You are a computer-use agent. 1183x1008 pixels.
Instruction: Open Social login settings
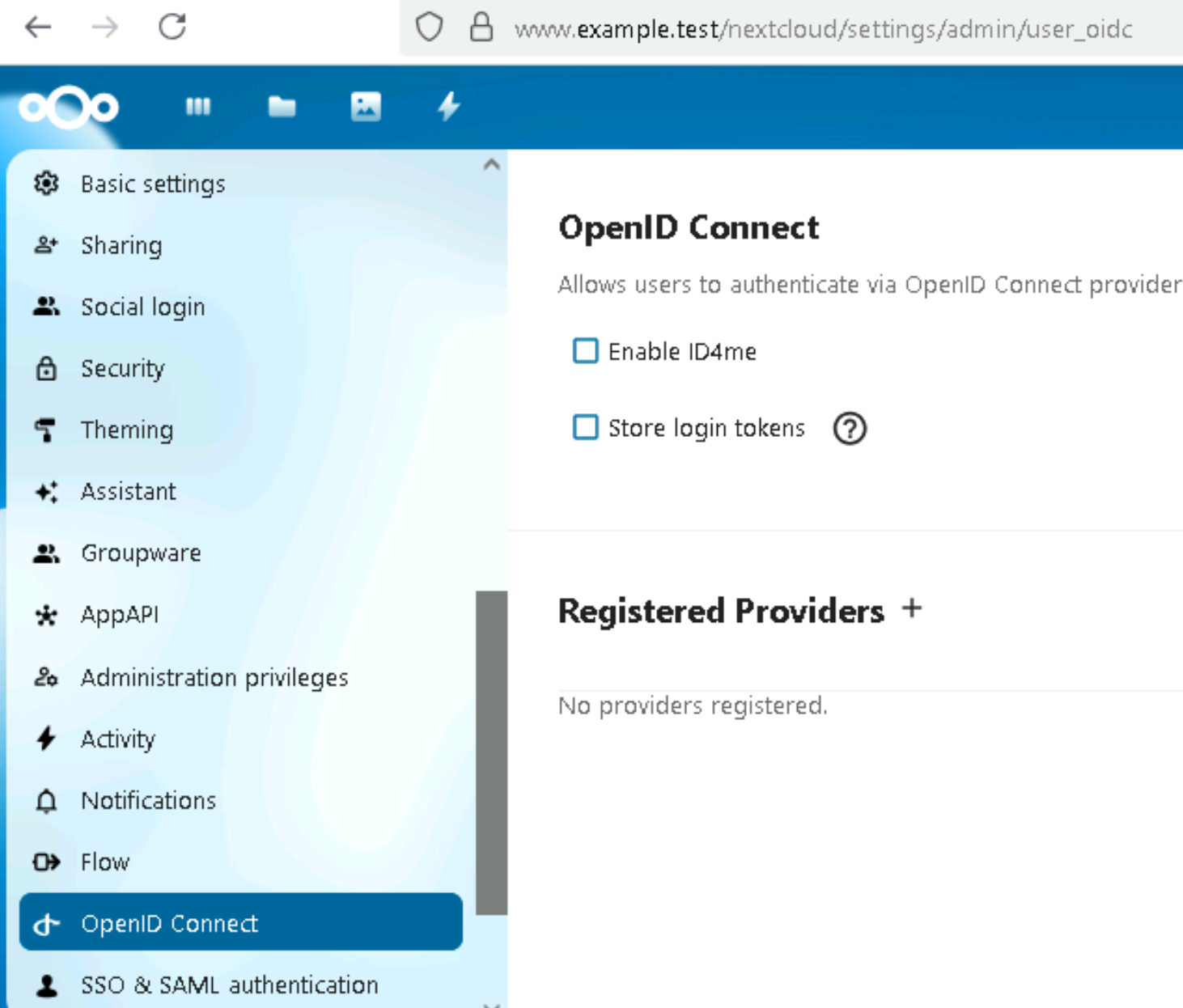[x=240, y=307]
